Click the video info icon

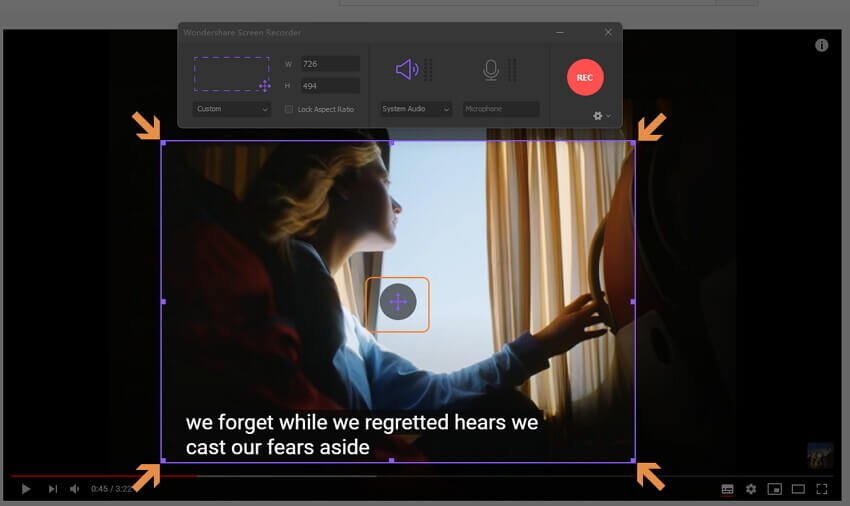pos(822,46)
